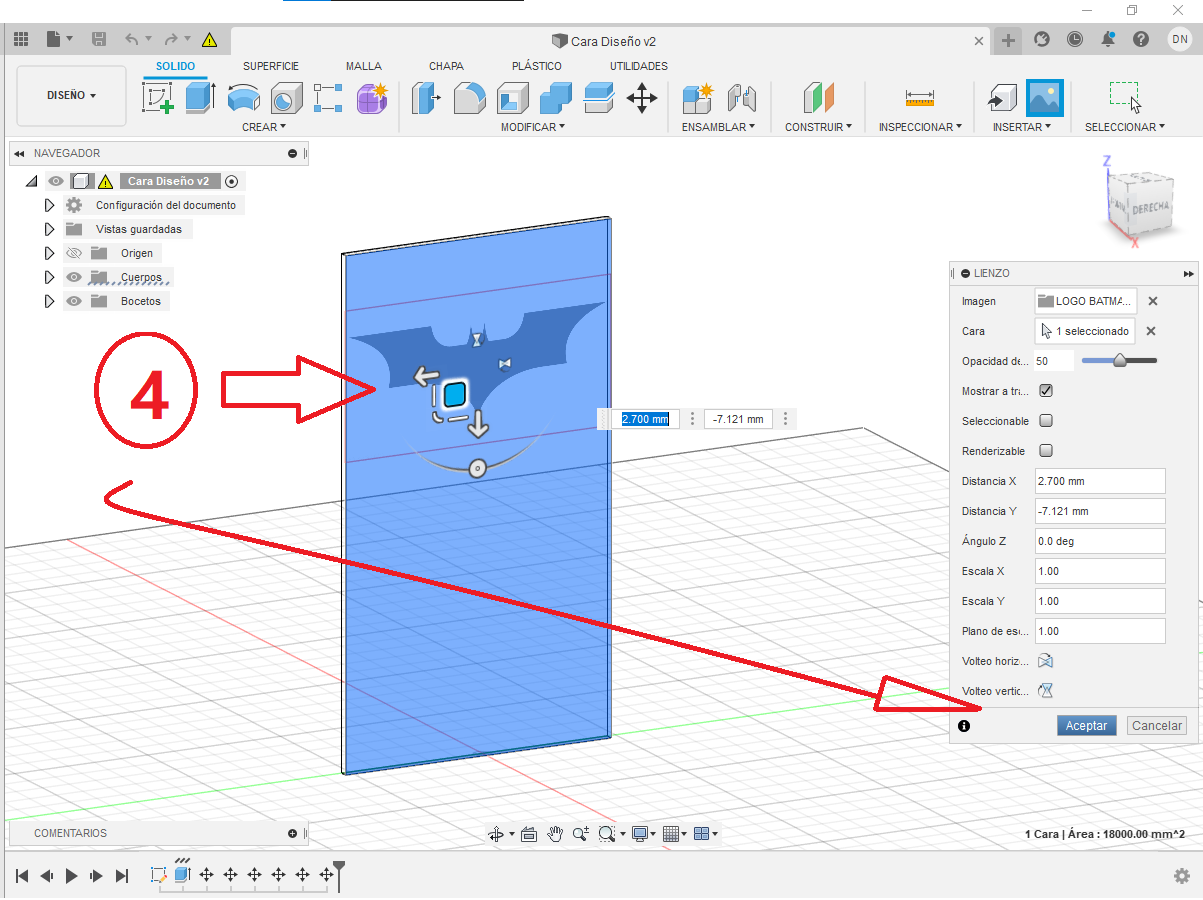Switch to the SUPERFICIE tab
This screenshot has width=1203, height=900.
[x=271, y=66]
